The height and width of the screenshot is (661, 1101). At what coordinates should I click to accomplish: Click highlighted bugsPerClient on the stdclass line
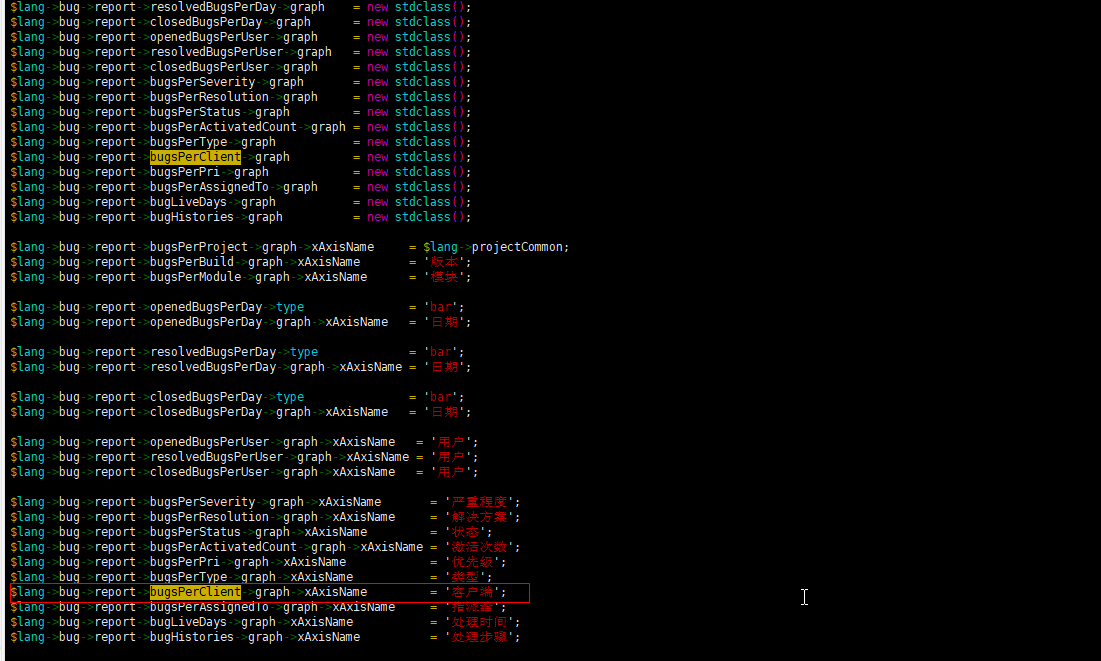point(195,157)
